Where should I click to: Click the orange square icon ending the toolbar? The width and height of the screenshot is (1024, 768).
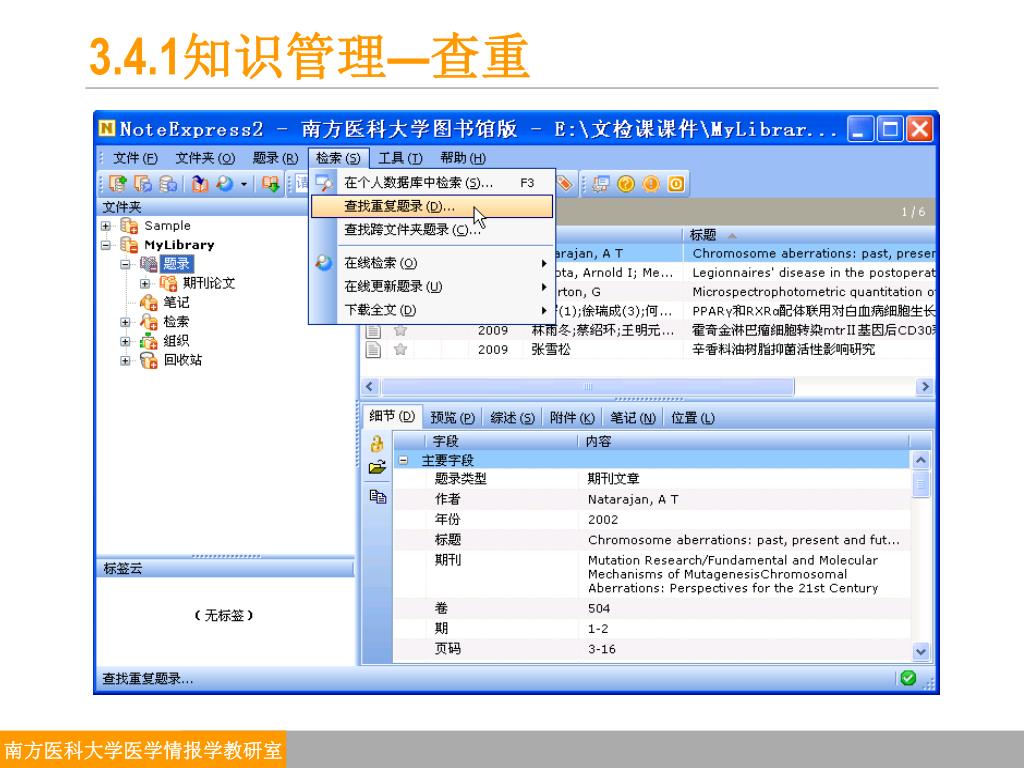676,184
